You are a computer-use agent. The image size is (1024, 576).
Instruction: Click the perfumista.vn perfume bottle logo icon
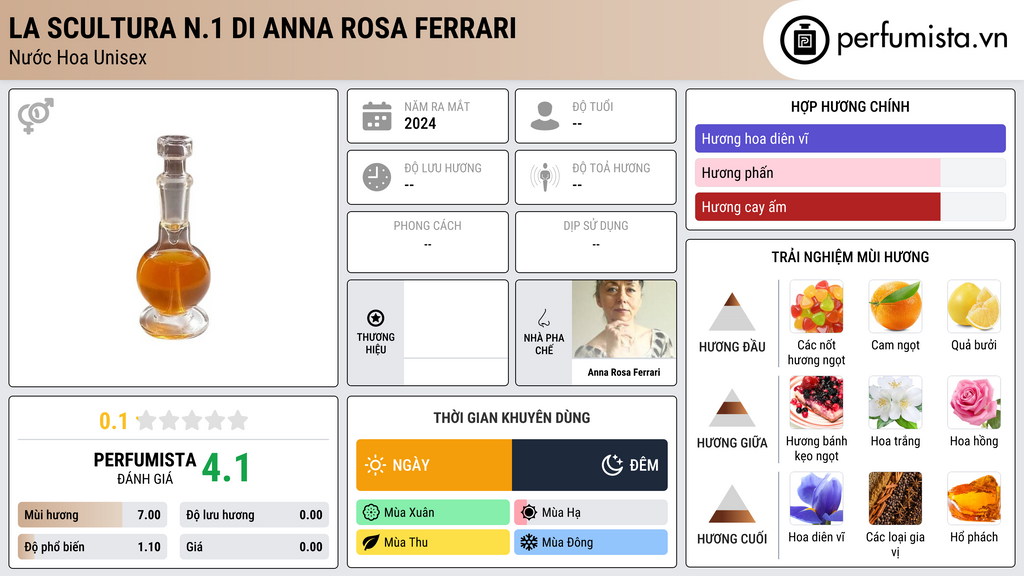804,40
